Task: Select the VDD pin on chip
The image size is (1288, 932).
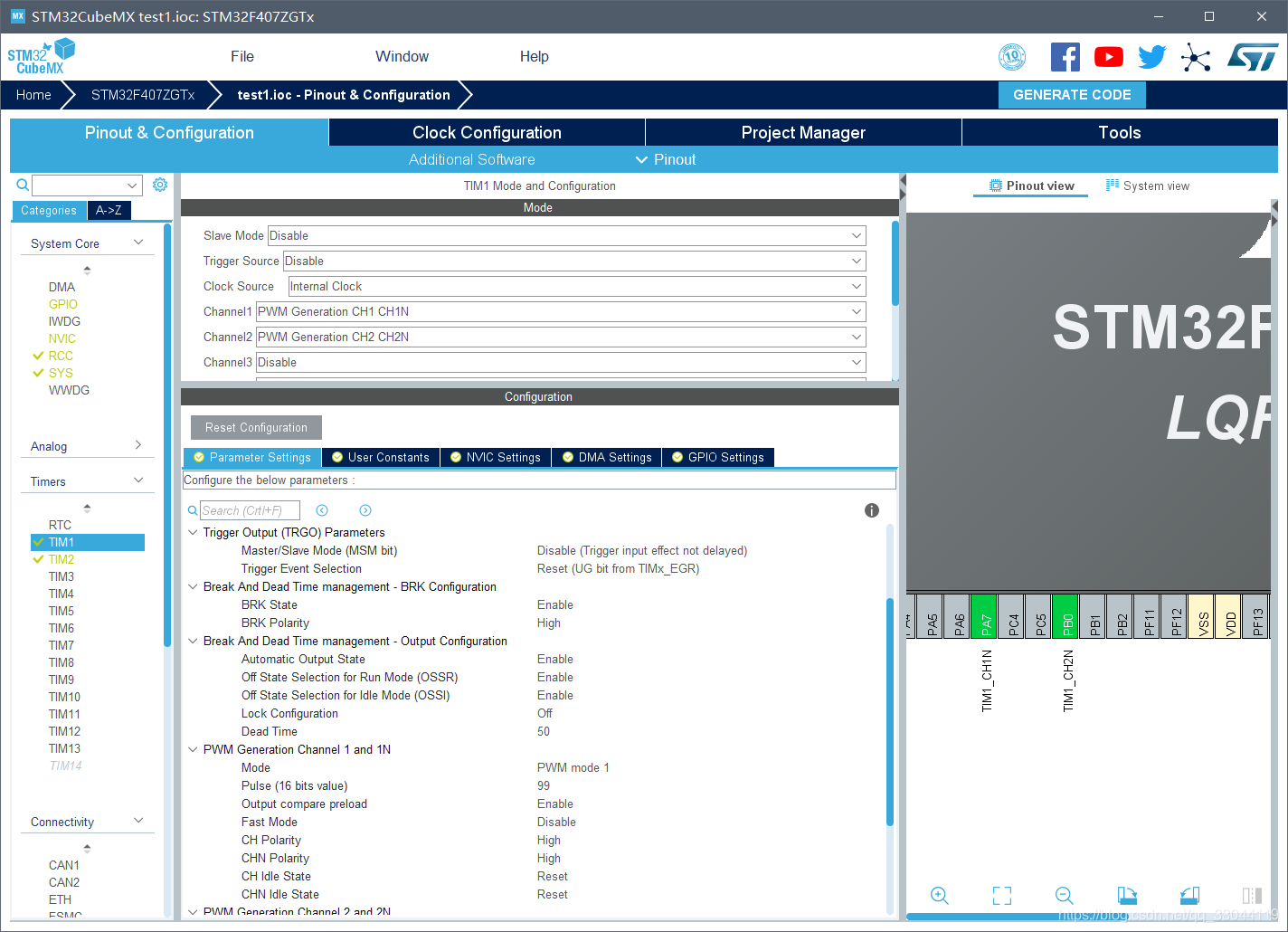Action: click(1228, 616)
